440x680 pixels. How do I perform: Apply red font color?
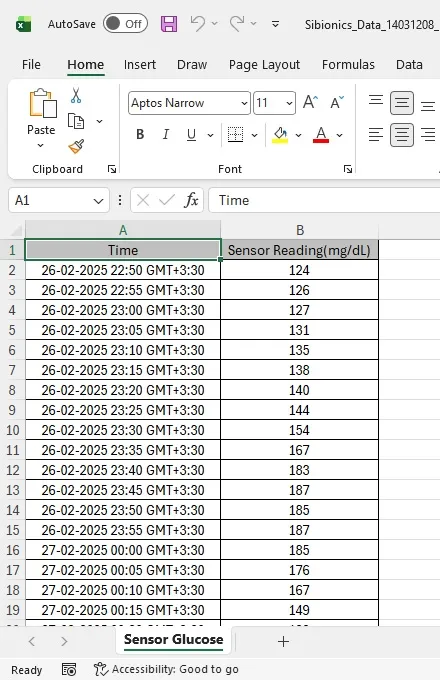tap(321, 135)
